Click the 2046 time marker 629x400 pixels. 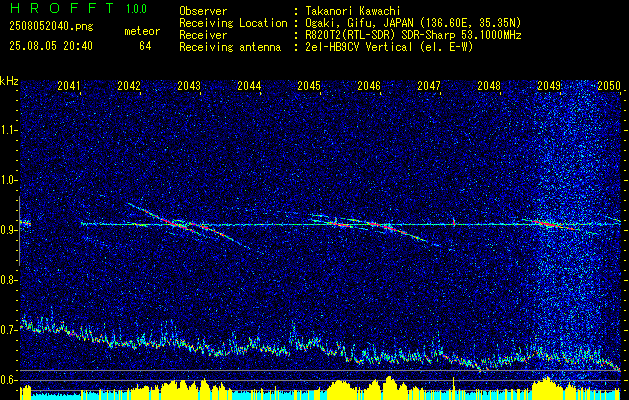pyautogui.click(x=369, y=85)
